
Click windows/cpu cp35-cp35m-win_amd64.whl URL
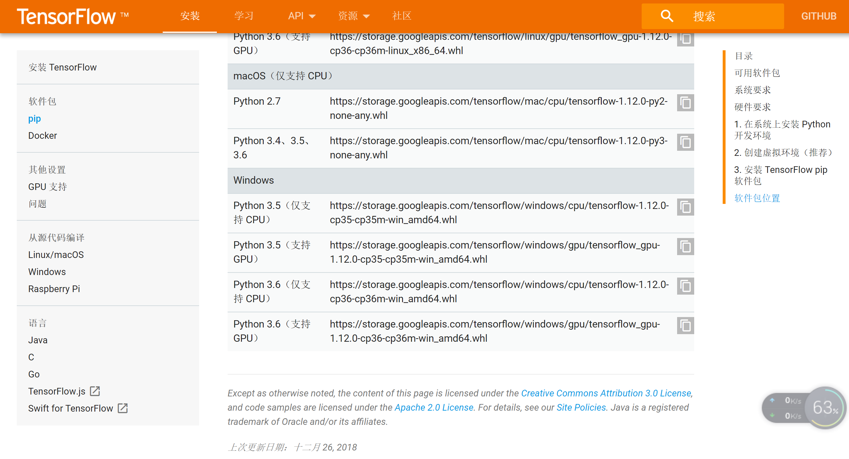point(499,213)
